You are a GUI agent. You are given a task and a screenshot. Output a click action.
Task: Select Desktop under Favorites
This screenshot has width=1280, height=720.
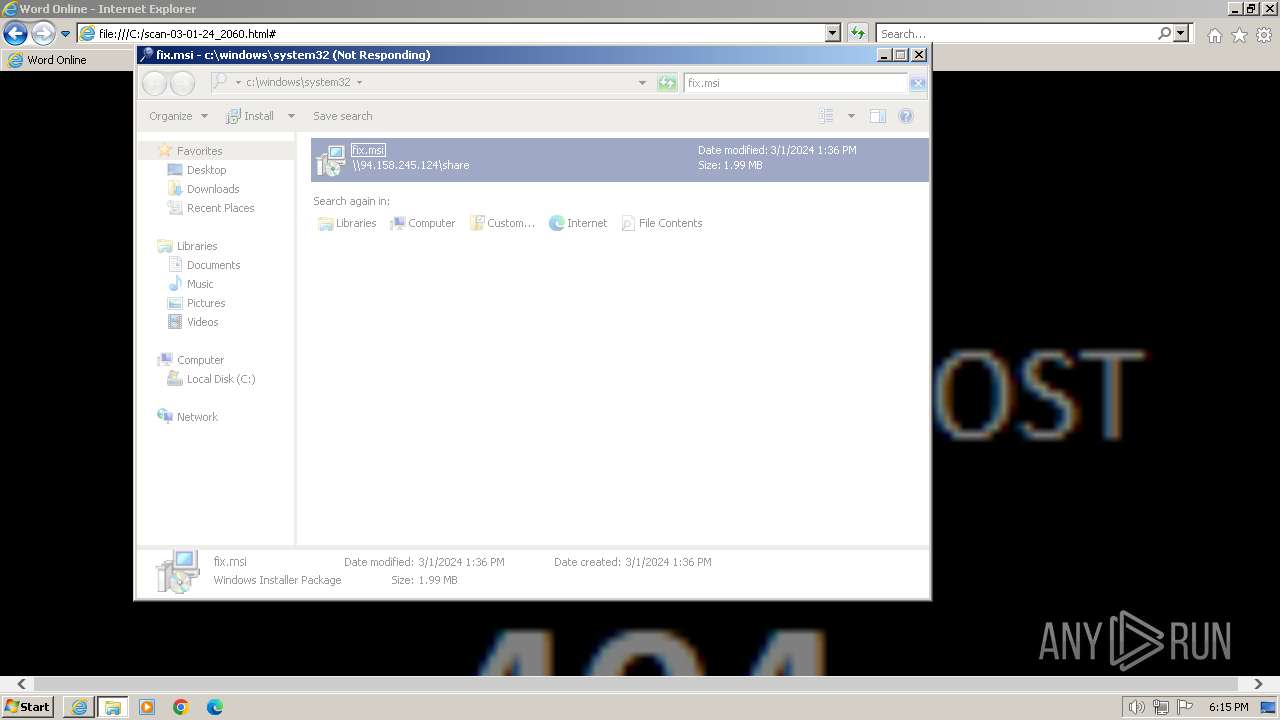coord(206,170)
